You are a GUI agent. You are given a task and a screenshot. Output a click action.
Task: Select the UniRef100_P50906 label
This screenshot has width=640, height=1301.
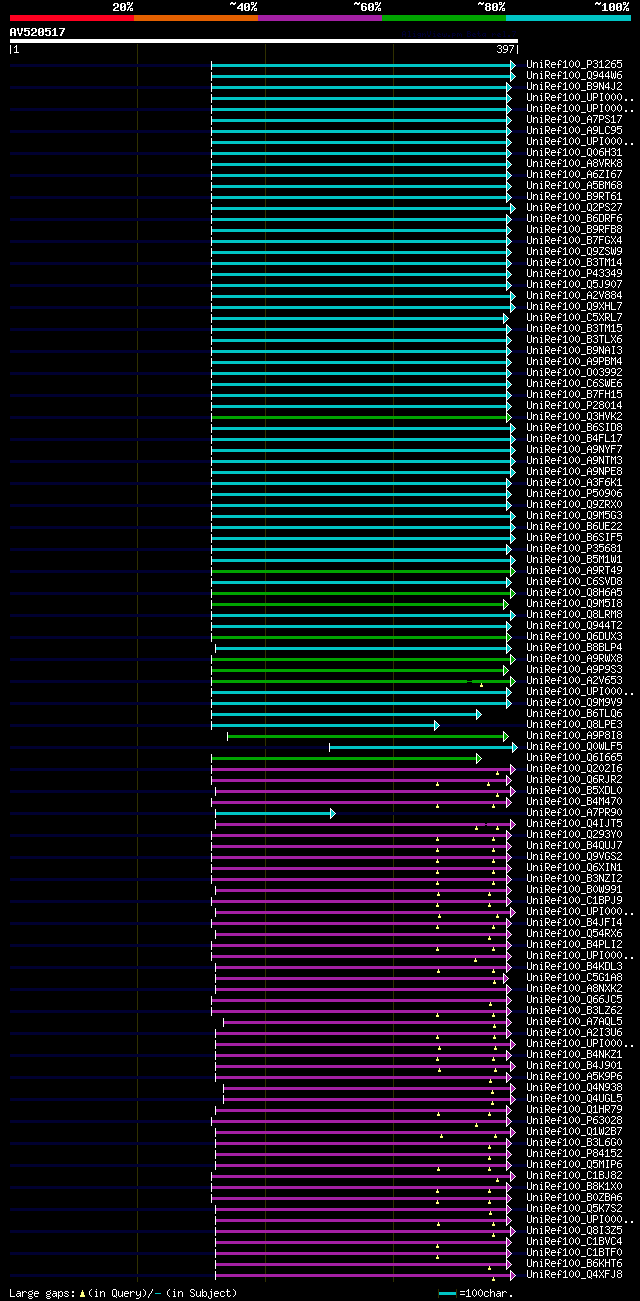[x=574, y=494]
